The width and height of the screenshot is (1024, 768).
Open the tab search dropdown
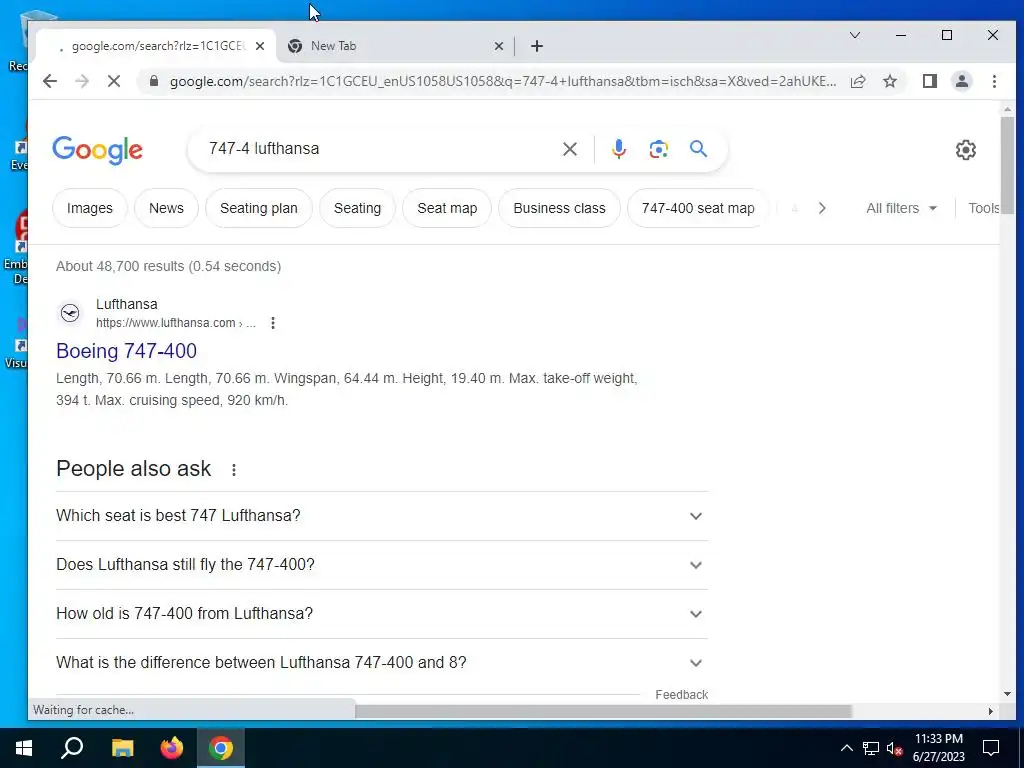click(x=854, y=35)
